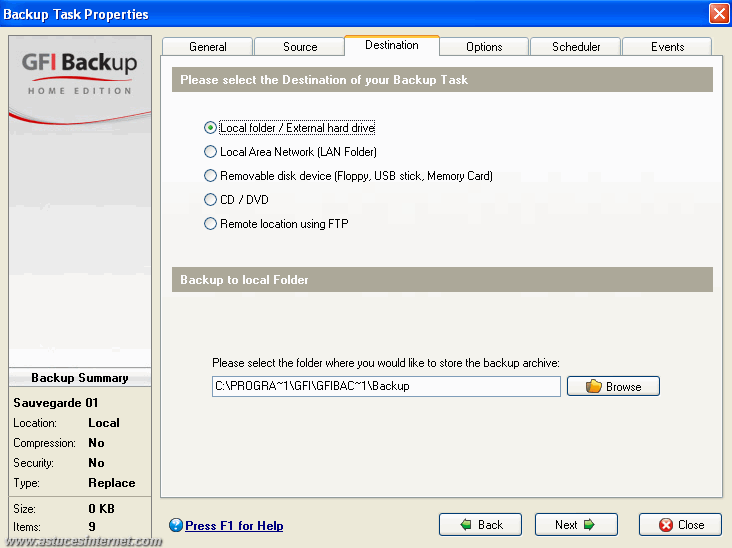The width and height of the screenshot is (732, 548).
Task: Click the backup folder path field
Action: (x=386, y=386)
